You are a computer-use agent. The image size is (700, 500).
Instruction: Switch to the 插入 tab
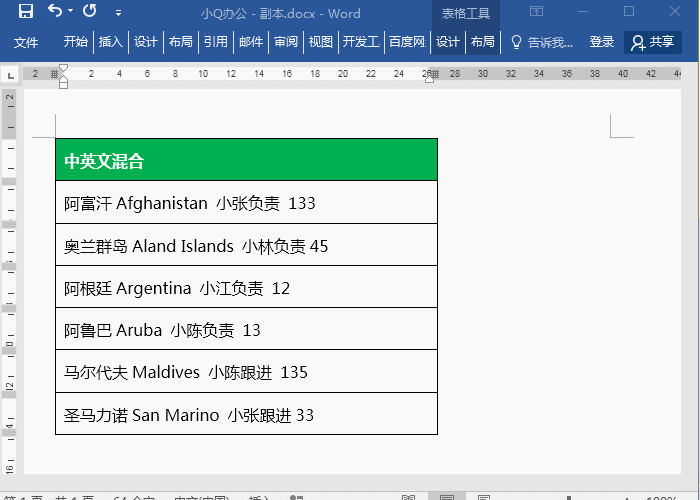tap(110, 42)
